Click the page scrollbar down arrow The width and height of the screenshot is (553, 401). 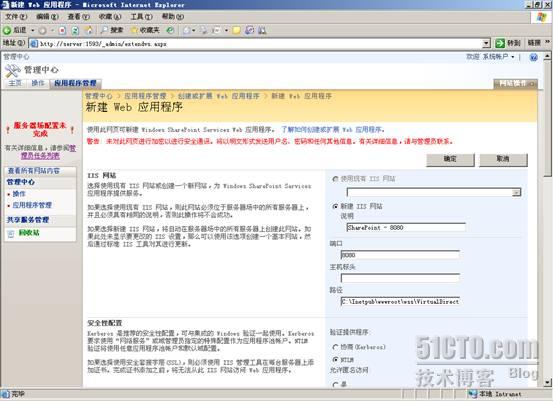(547, 382)
